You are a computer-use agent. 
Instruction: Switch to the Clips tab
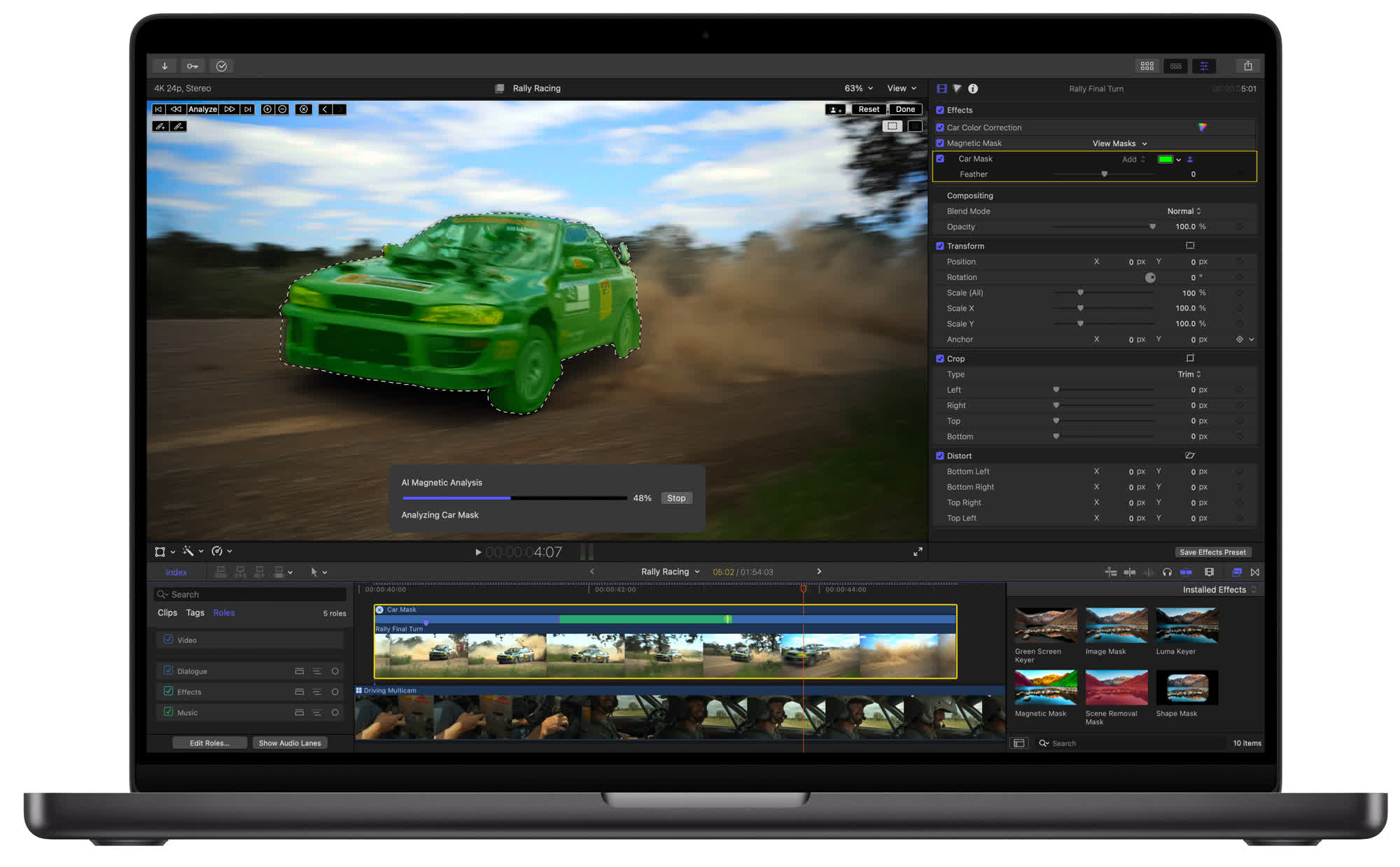point(167,613)
